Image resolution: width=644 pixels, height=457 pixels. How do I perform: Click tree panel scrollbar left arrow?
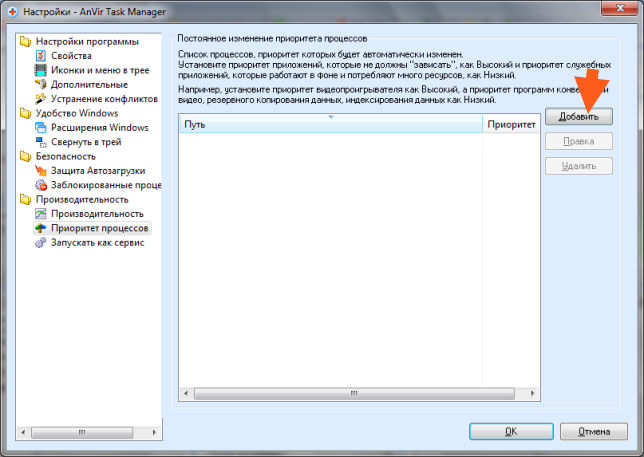click(23, 432)
